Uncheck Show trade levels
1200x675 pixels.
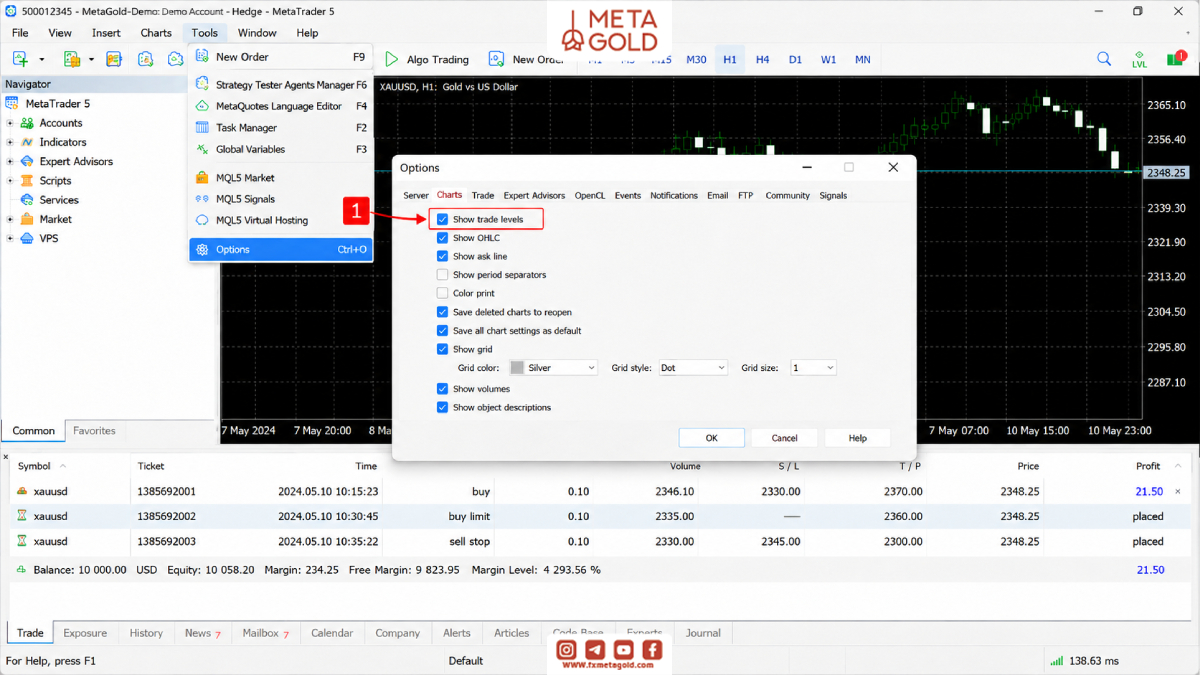coord(443,219)
